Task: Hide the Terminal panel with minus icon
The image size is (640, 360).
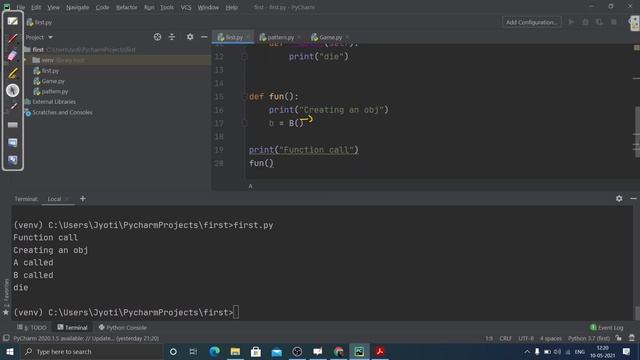Action: tap(633, 198)
